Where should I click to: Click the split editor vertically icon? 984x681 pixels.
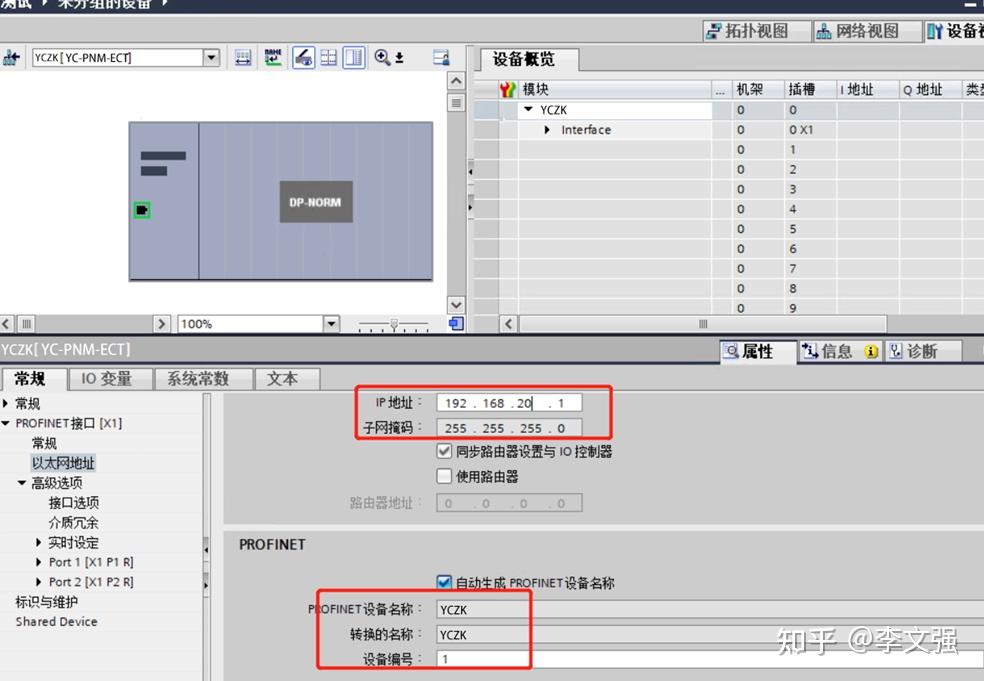[354, 58]
